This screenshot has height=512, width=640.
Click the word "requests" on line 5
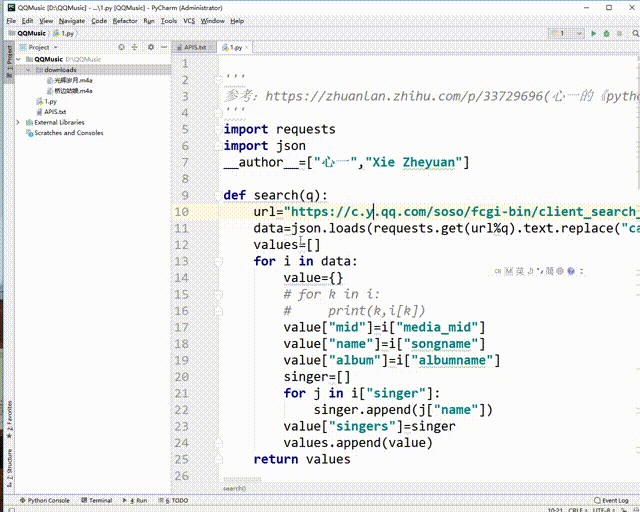(306, 129)
